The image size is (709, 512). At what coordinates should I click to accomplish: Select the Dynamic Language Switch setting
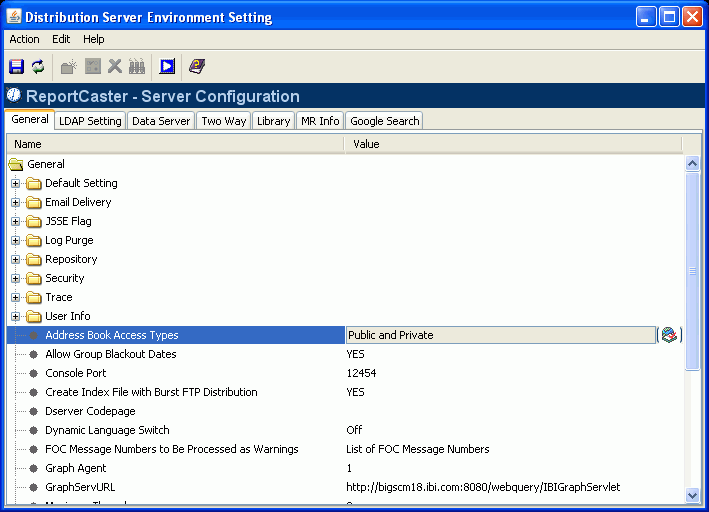tap(107, 430)
